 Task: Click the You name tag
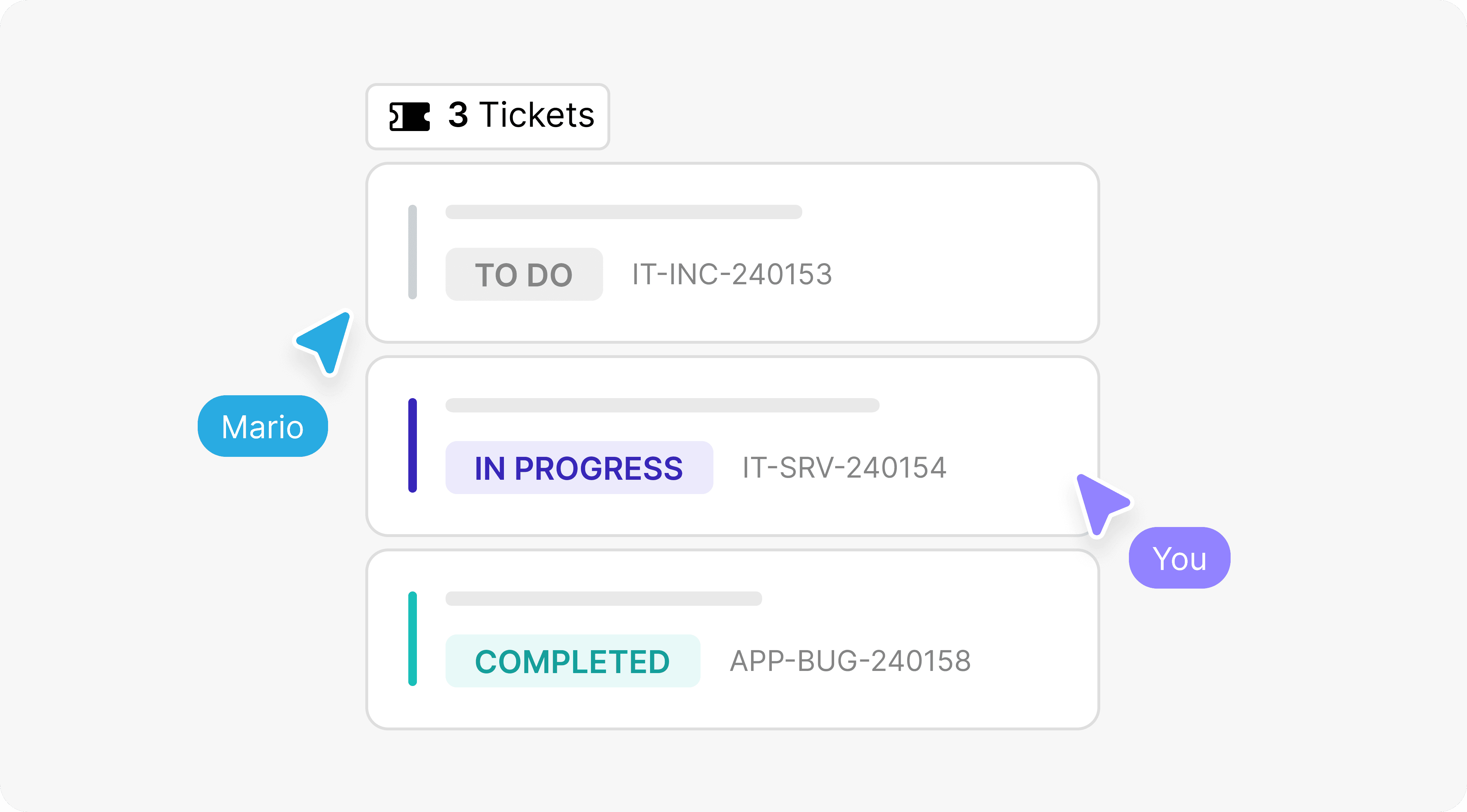(x=1179, y=557)
